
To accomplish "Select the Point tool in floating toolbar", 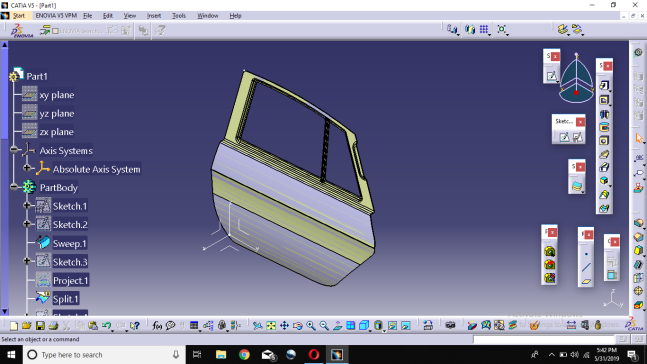I will pos(586,254).
